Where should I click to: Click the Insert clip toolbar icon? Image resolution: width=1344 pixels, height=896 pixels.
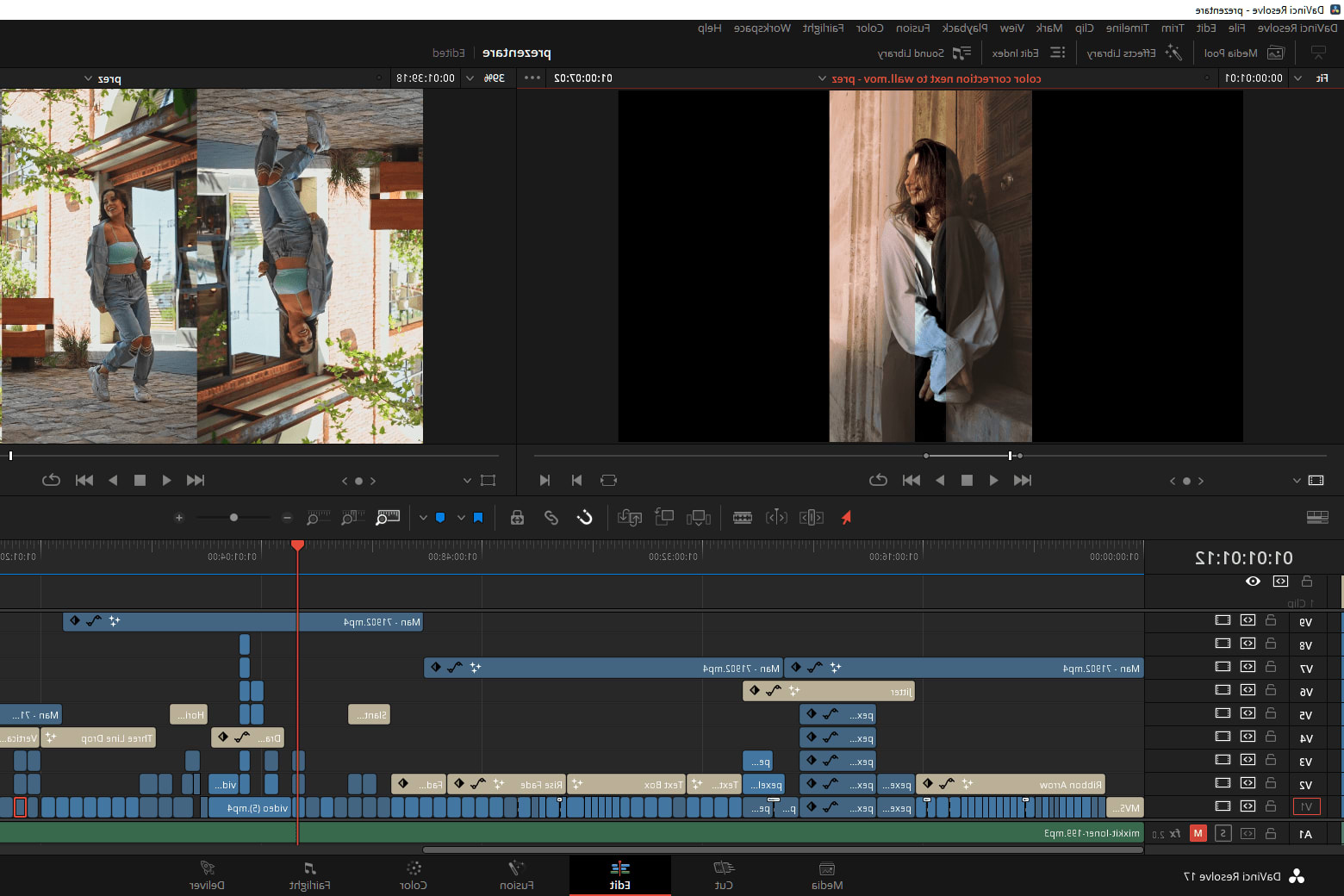pos(698,518)
